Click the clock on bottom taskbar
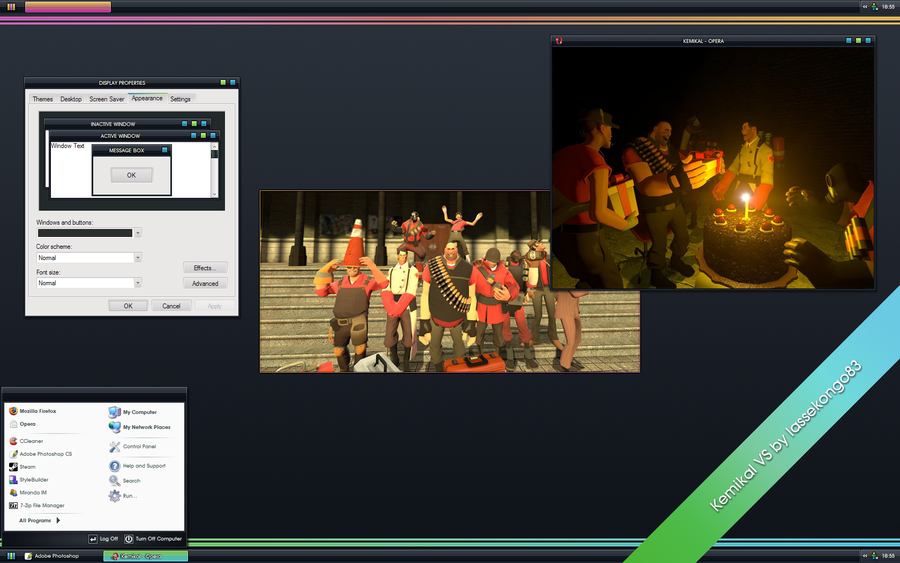 click(x=888, y=556)
